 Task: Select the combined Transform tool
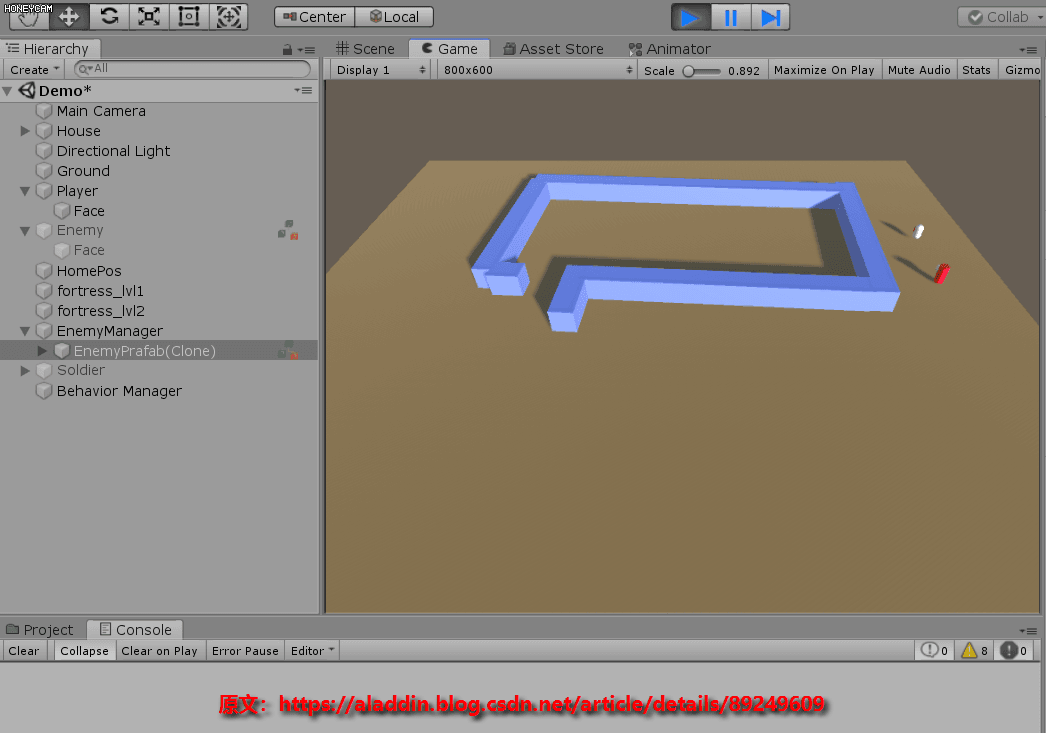click(x=229, y=17)
